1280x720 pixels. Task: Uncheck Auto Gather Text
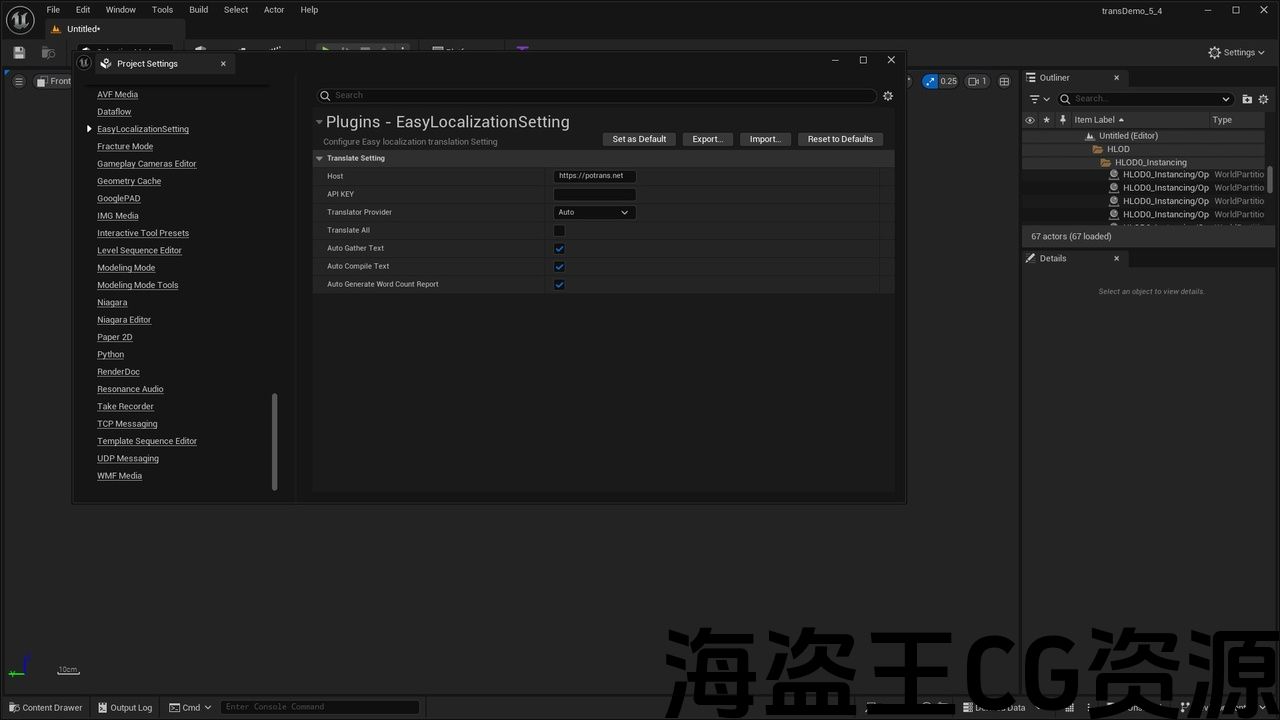pos(559,249)
